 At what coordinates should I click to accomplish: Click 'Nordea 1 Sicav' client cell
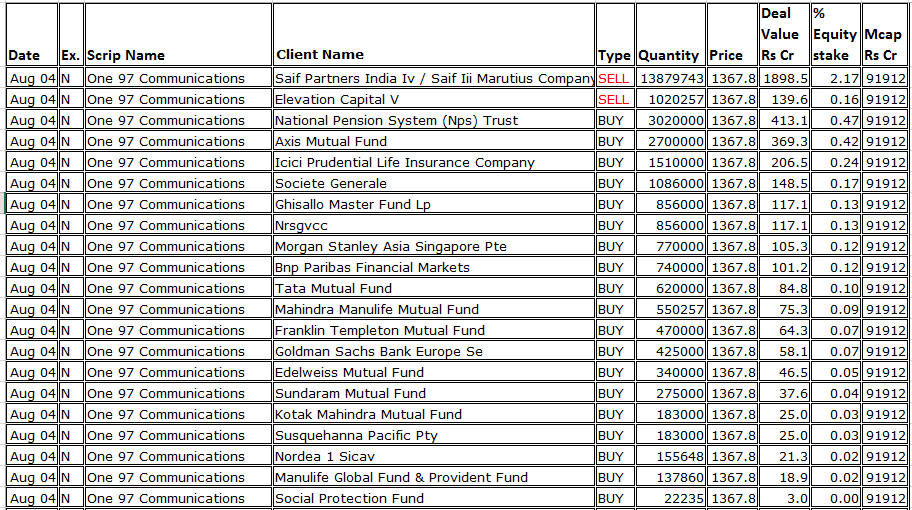coord(434,456)
